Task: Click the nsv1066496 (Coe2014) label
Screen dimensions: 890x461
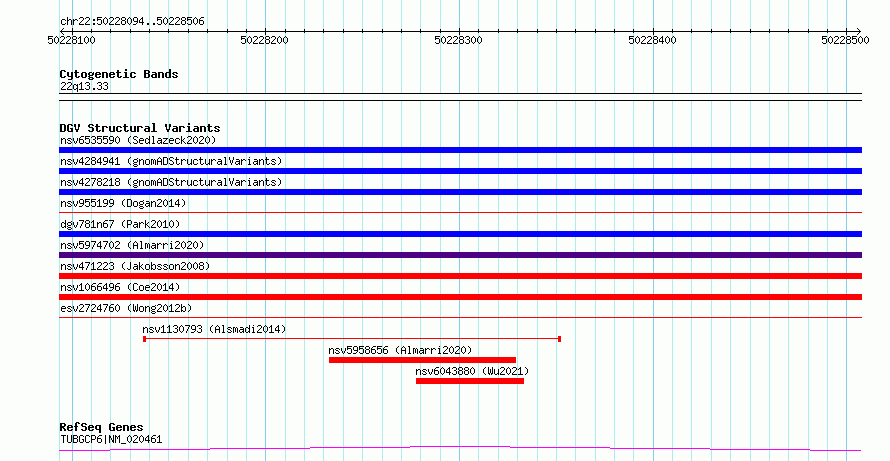Action: [120, 287]
